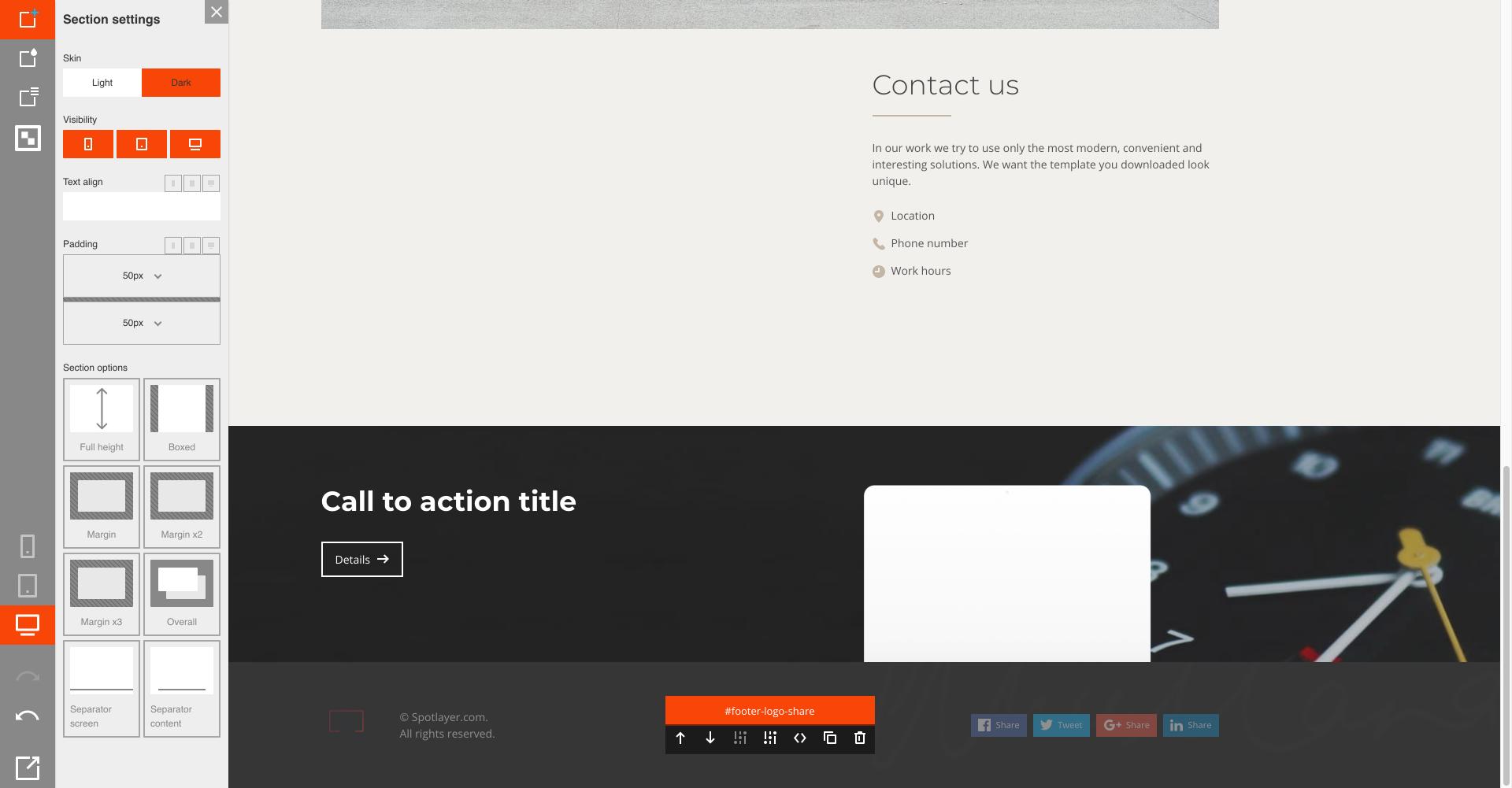Select desktop device for Padding

pyautogui.click(x=211, y=246)
